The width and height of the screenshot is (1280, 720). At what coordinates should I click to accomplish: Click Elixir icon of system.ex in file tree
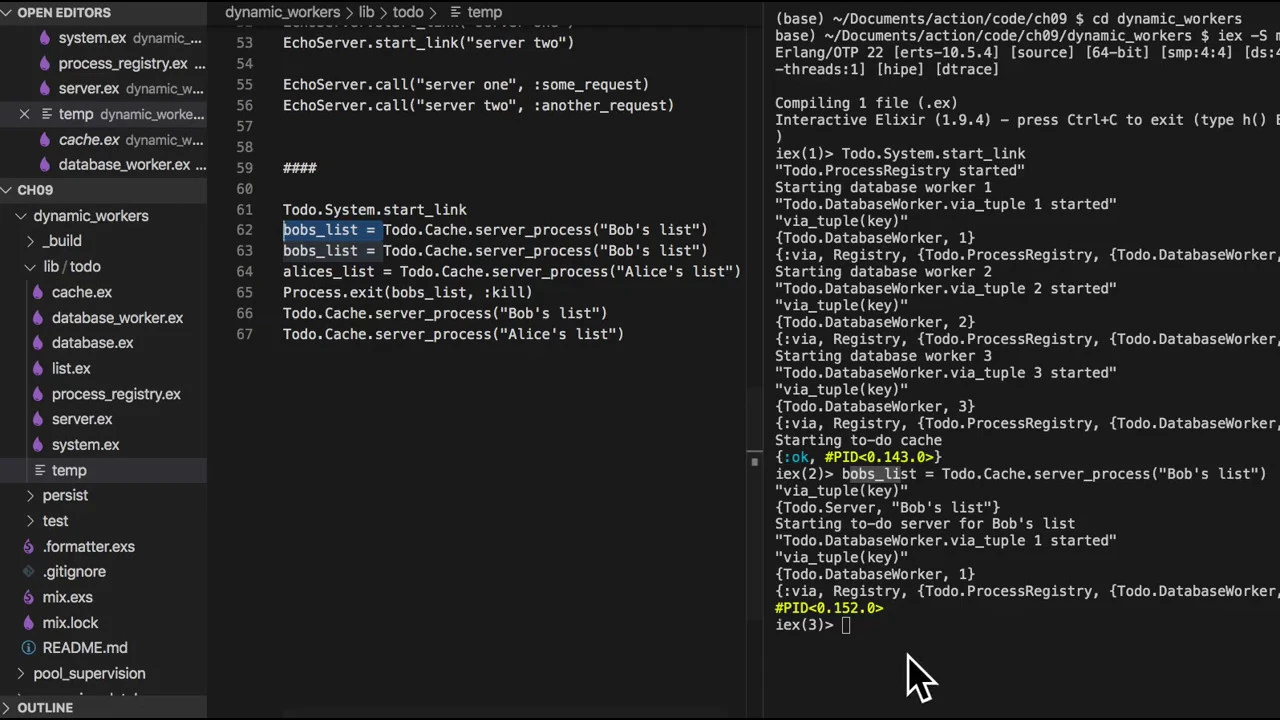click(37, 445)
